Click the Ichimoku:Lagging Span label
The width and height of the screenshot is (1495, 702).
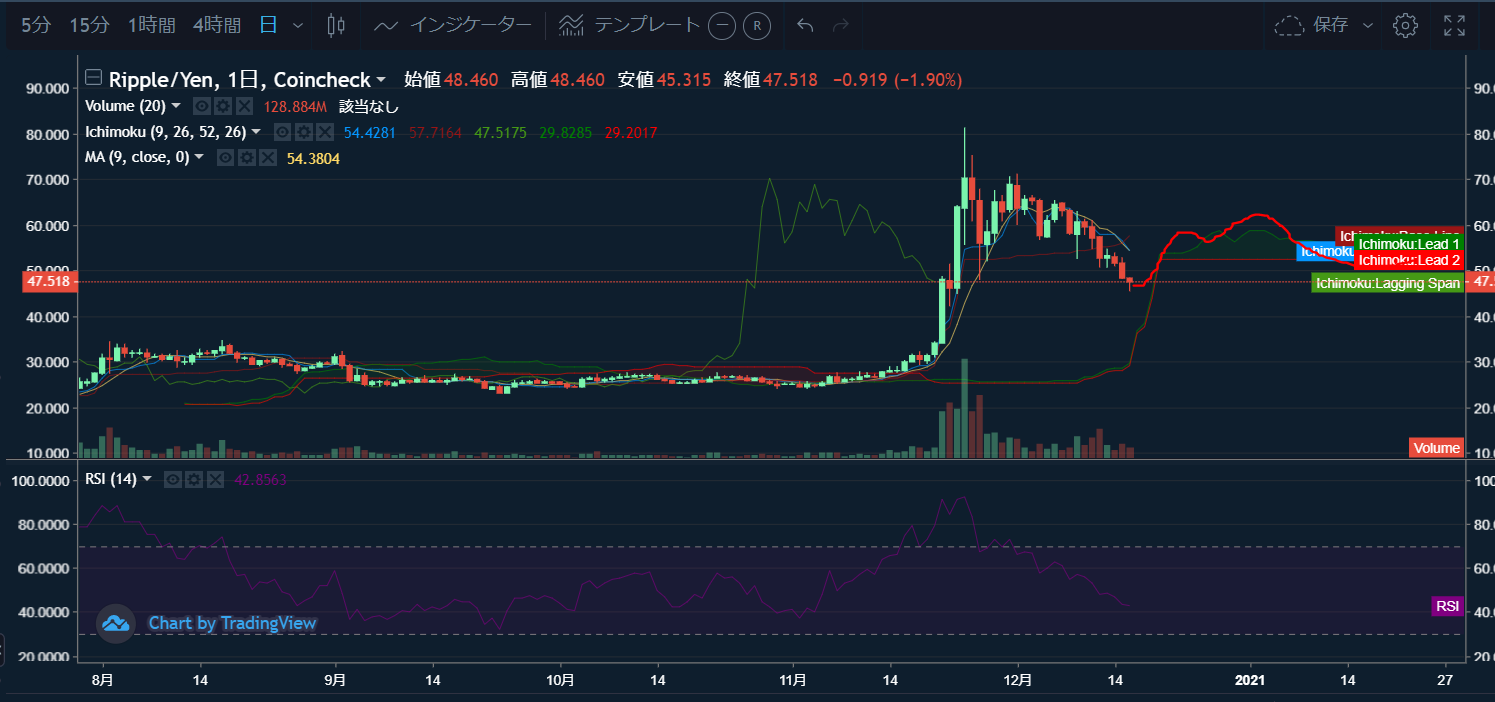pyautogui.click(x=1387, y=283)
